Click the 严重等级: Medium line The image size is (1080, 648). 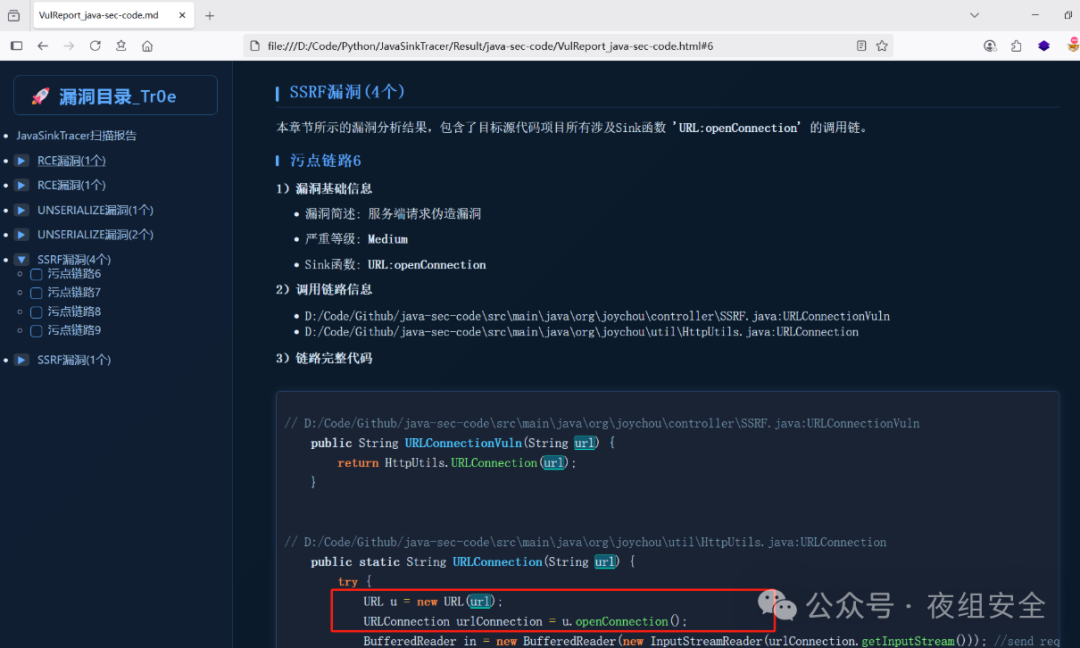pos(356,239)
